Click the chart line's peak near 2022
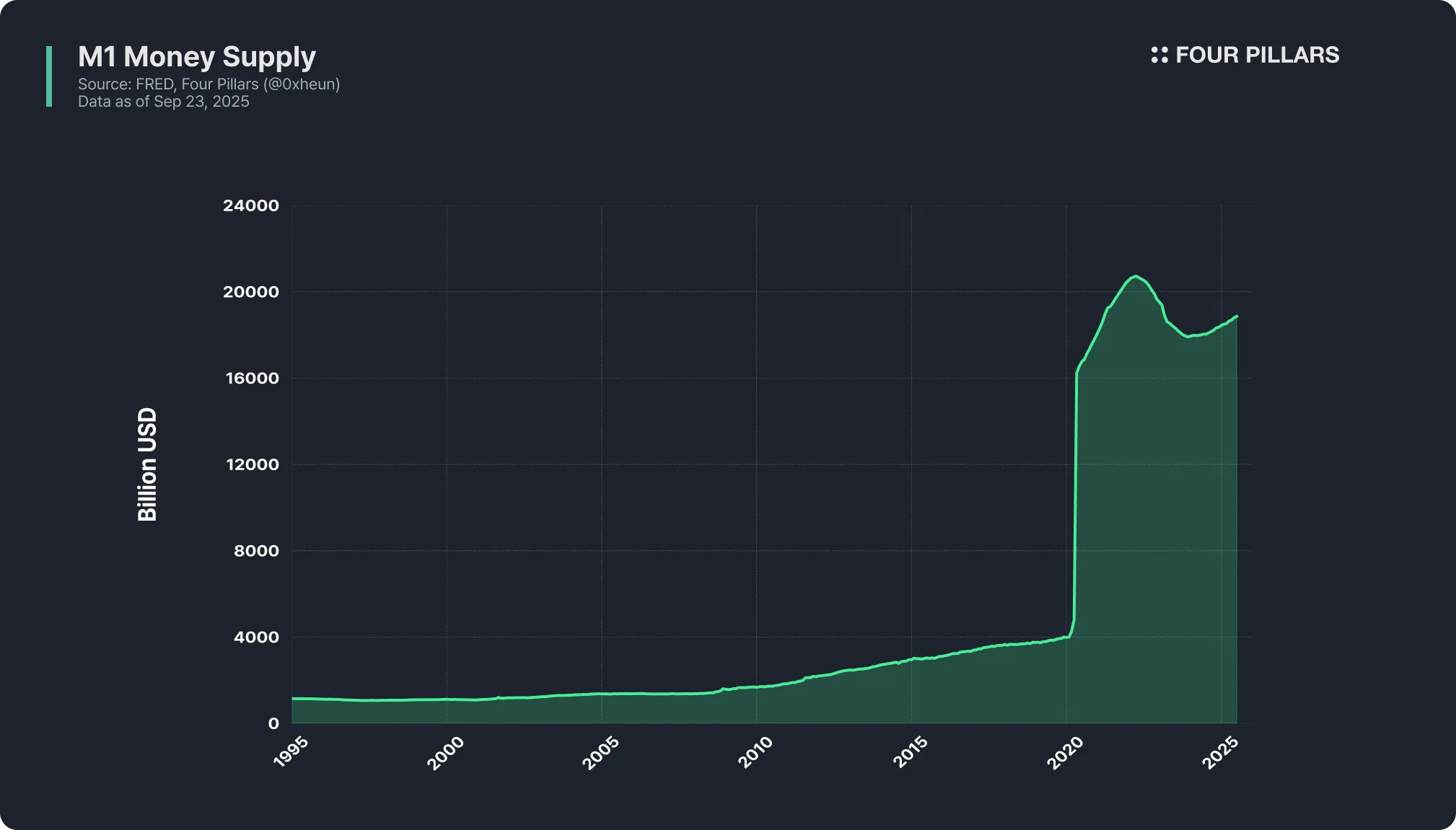 click(x=1135, y=276)
